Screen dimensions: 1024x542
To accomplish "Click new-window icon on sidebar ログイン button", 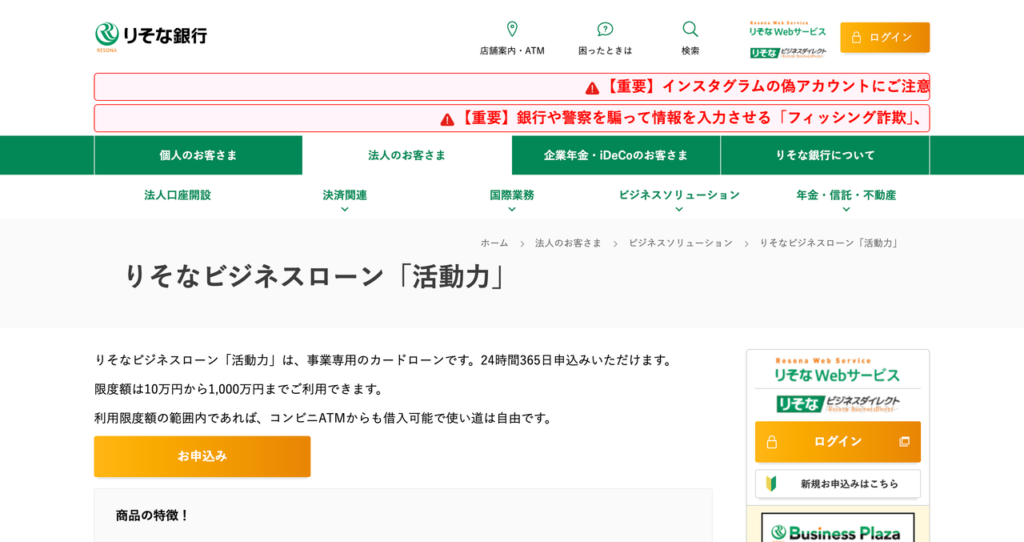I will click(904, 442).
